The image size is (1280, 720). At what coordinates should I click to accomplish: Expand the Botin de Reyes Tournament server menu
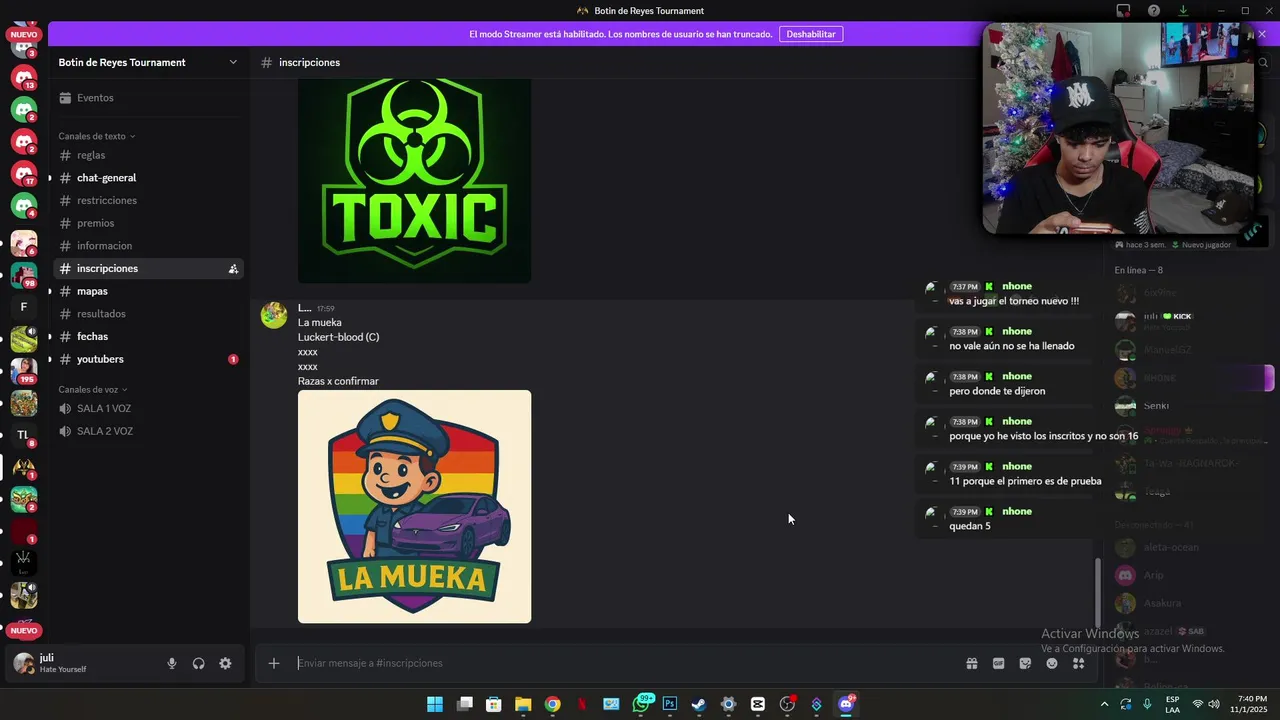[148, 62]
